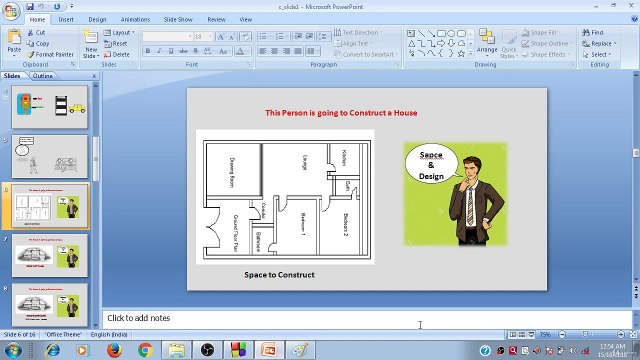Open Firefox from the taskbar
This screenshot has width=640, height=360.
click(x=114, y=350)
